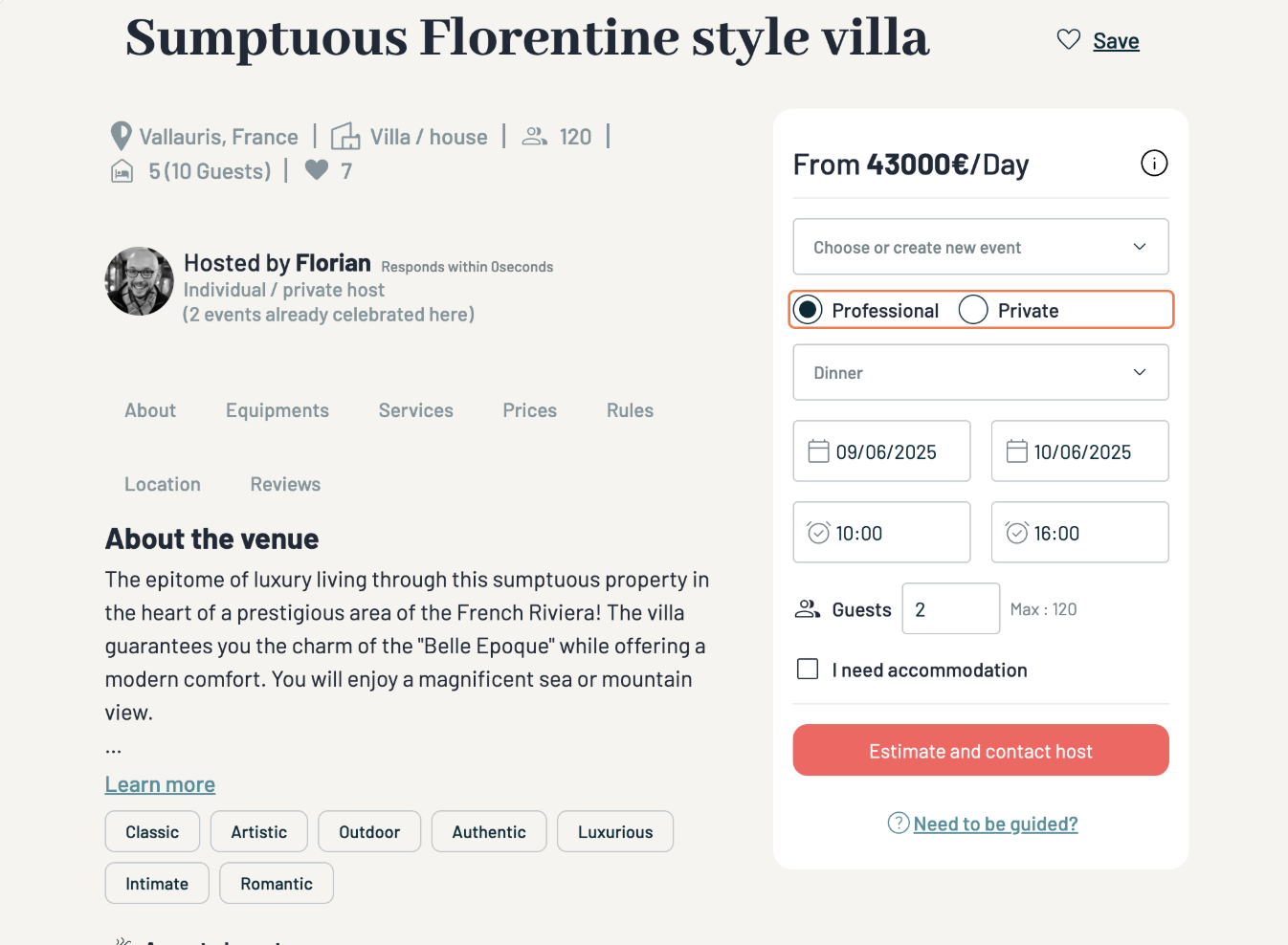
Task: Click the price info circle icon
Action: tap(1154, 164)
